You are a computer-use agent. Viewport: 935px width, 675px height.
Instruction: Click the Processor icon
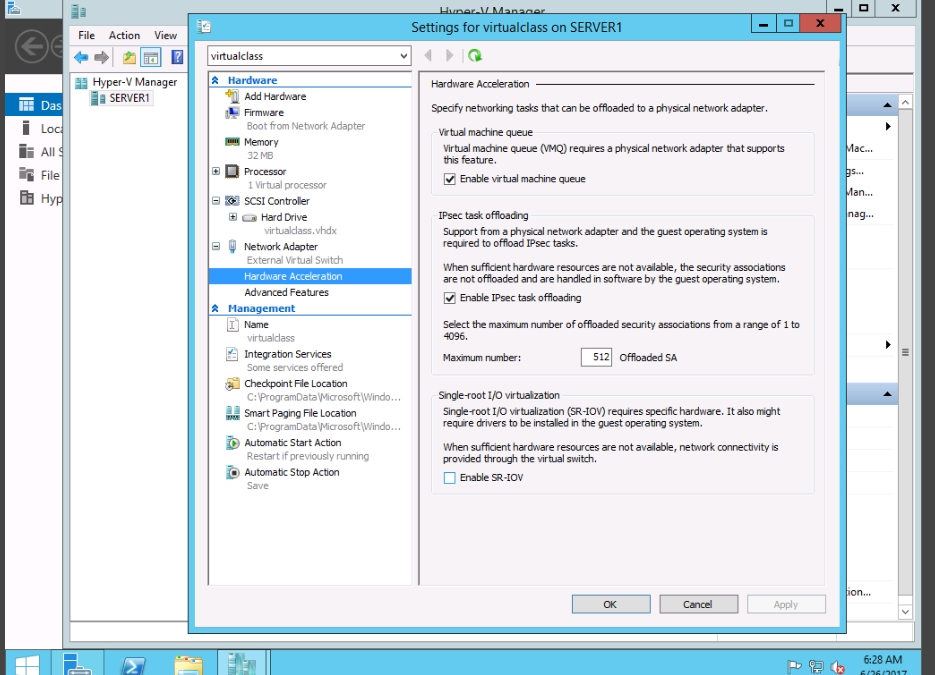[x=232, y=171]
